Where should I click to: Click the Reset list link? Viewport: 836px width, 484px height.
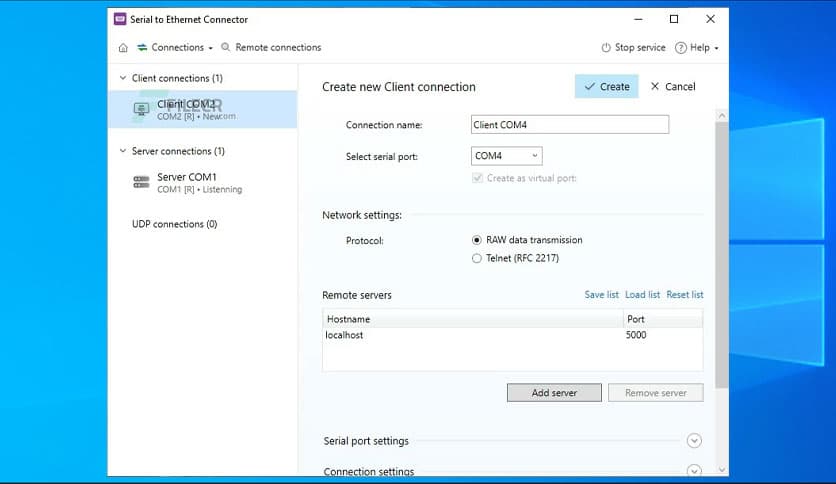coord(685,295)
